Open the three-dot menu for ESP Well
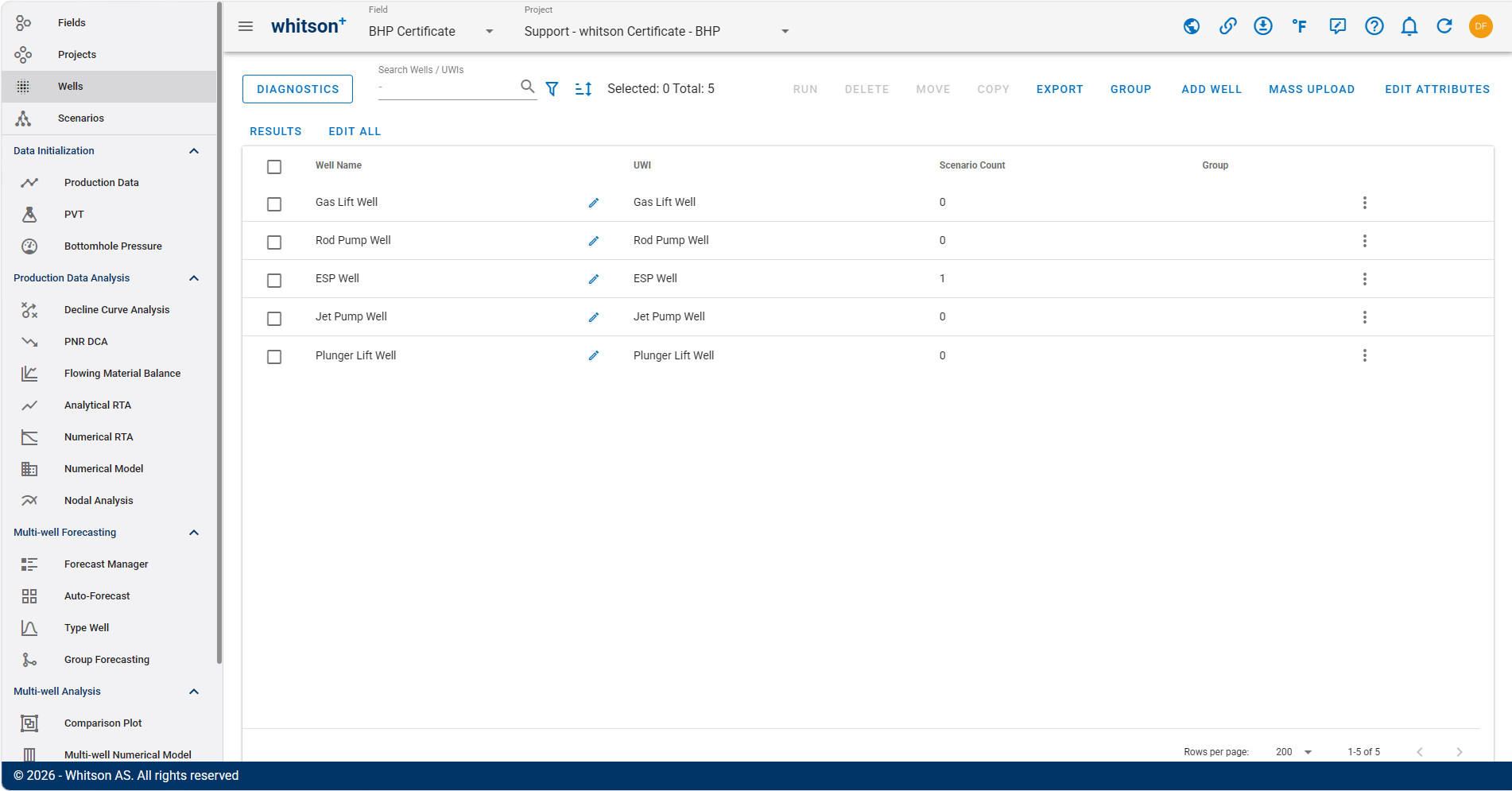Screen dimensions: 1512x791 click(1364, 279)
